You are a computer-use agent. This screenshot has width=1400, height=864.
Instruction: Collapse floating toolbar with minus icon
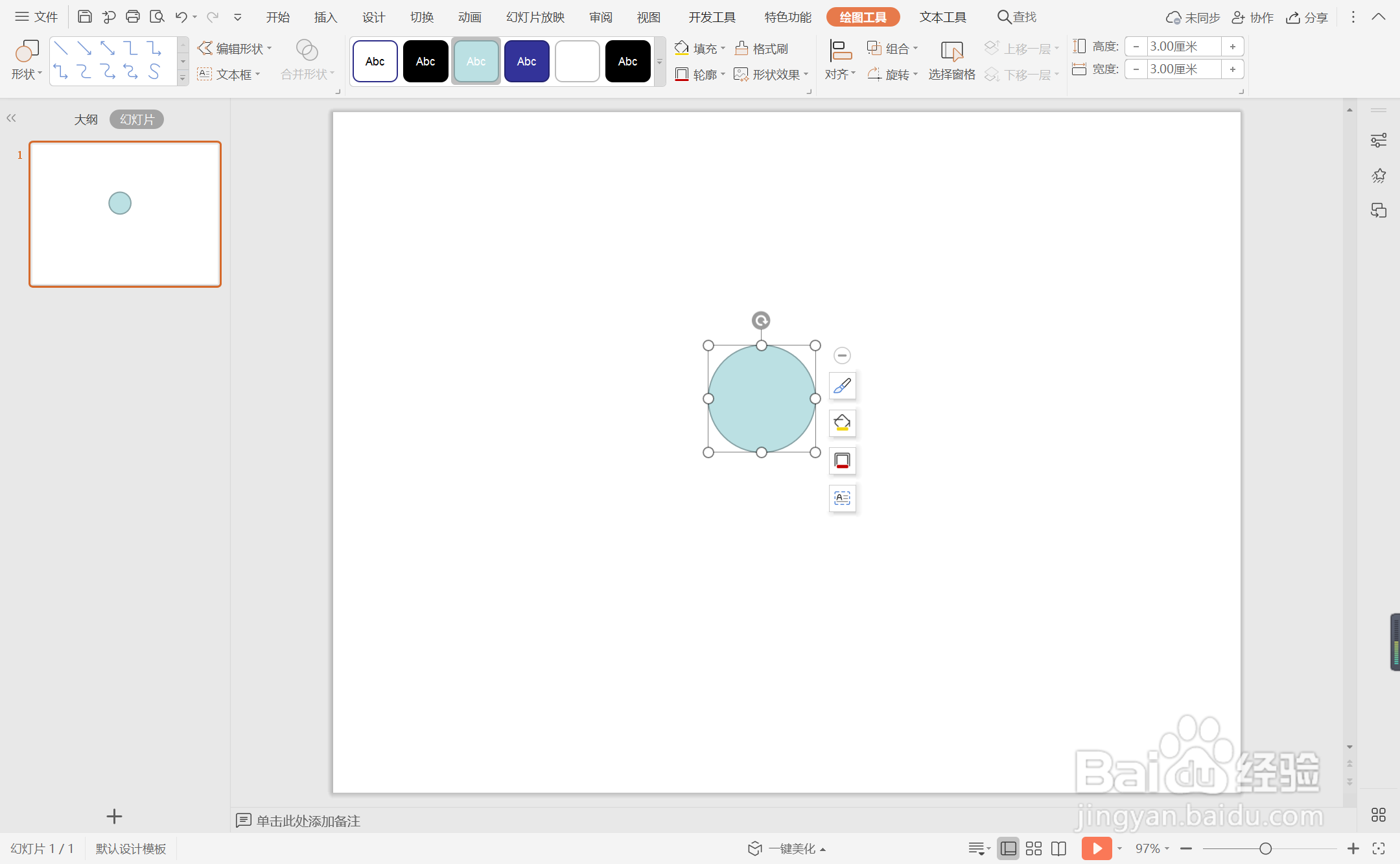[842, 355]
